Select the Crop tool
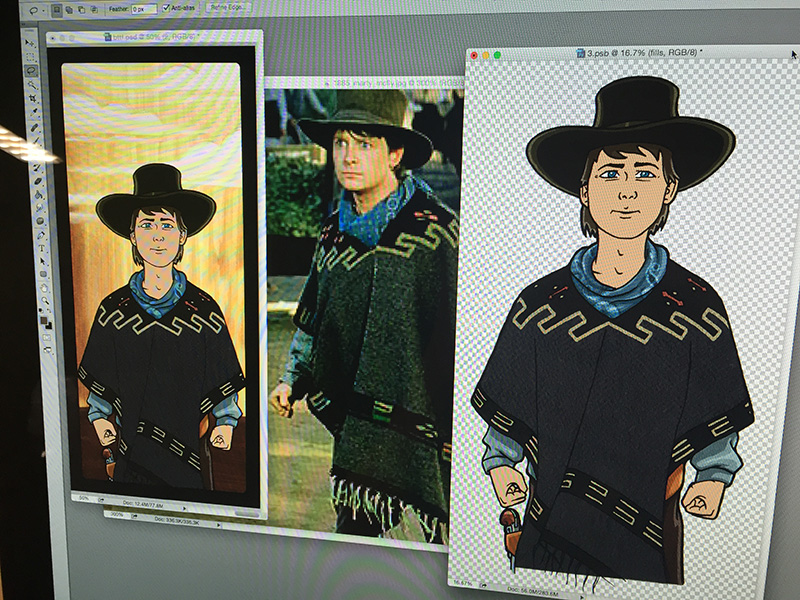The height and width of the screenshot is (600, 800). [32, 98]
